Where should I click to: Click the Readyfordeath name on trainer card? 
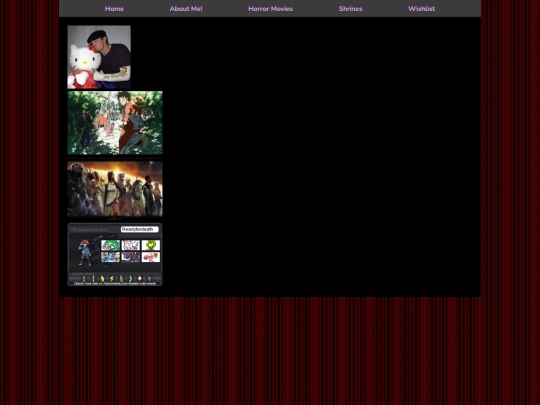click(x=139, y=229)
